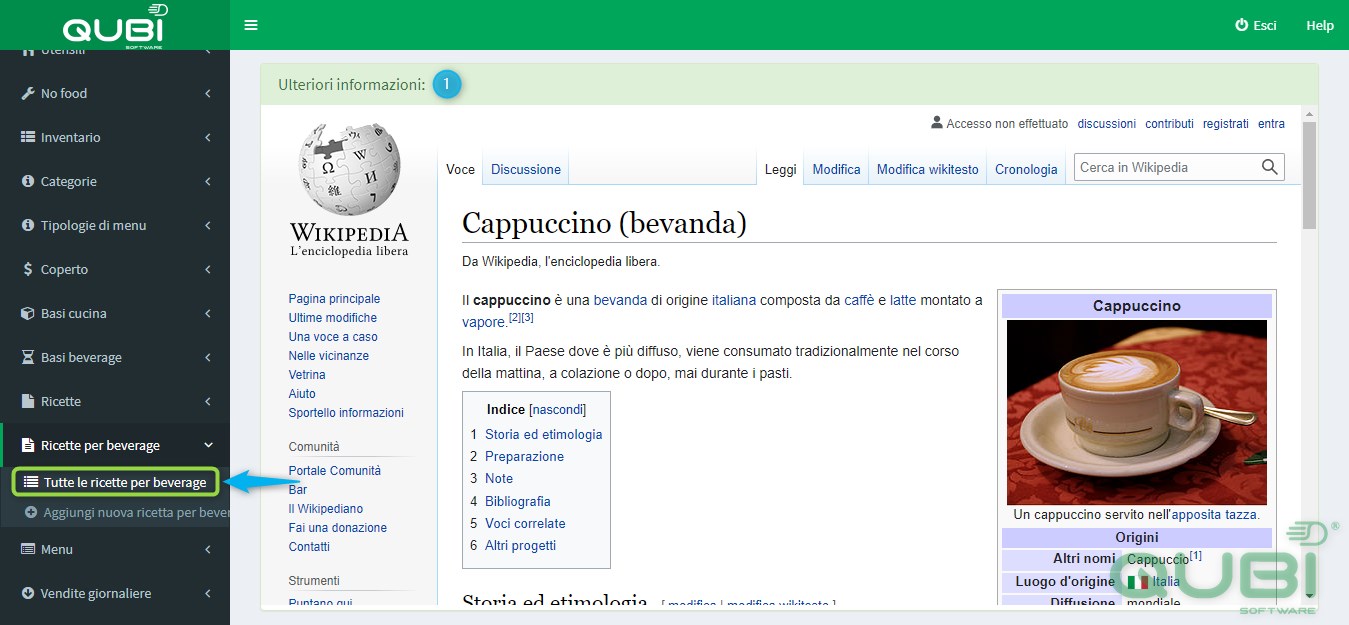
Task: Open the Modifica wikitesto tab
Action: pyautogui.click(x=928, y=169)
